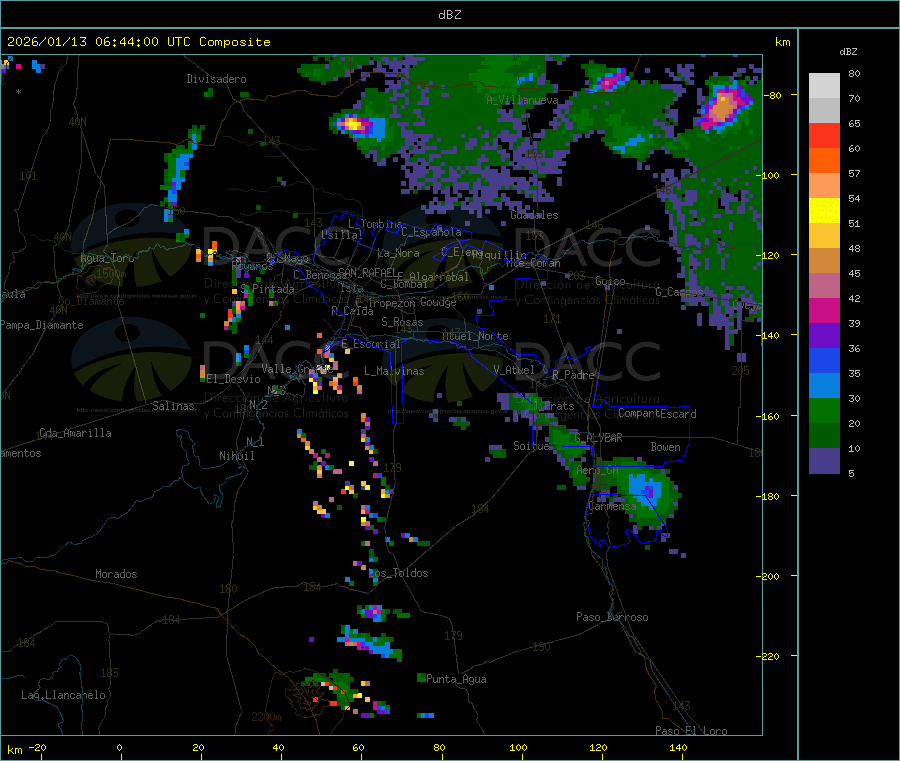Select the dark orange band between 60 and 57

pos(824,161)
